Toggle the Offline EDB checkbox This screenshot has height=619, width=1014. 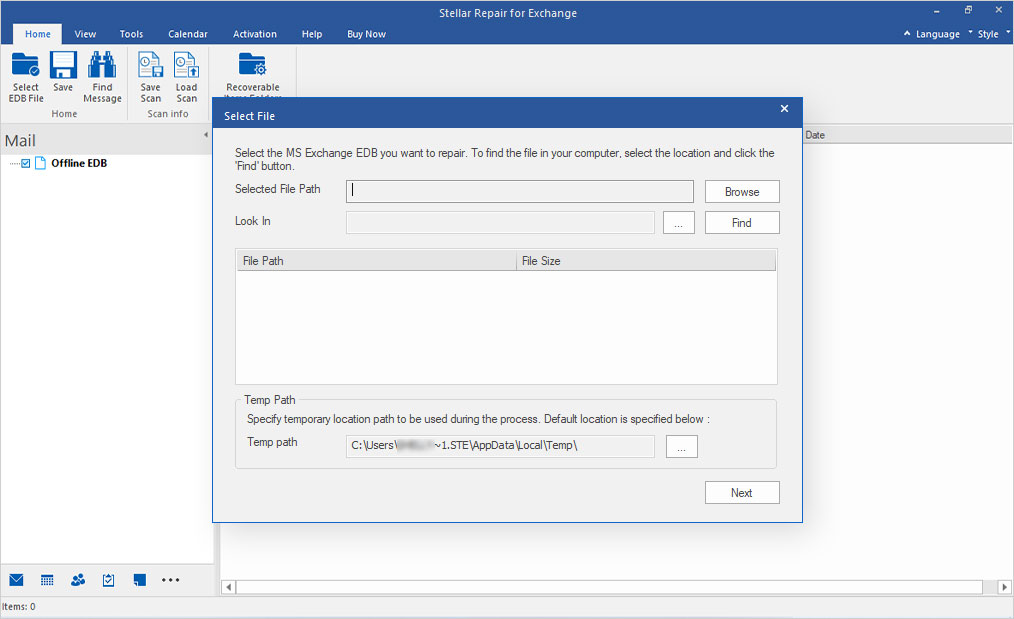click(x=24, y=162)
